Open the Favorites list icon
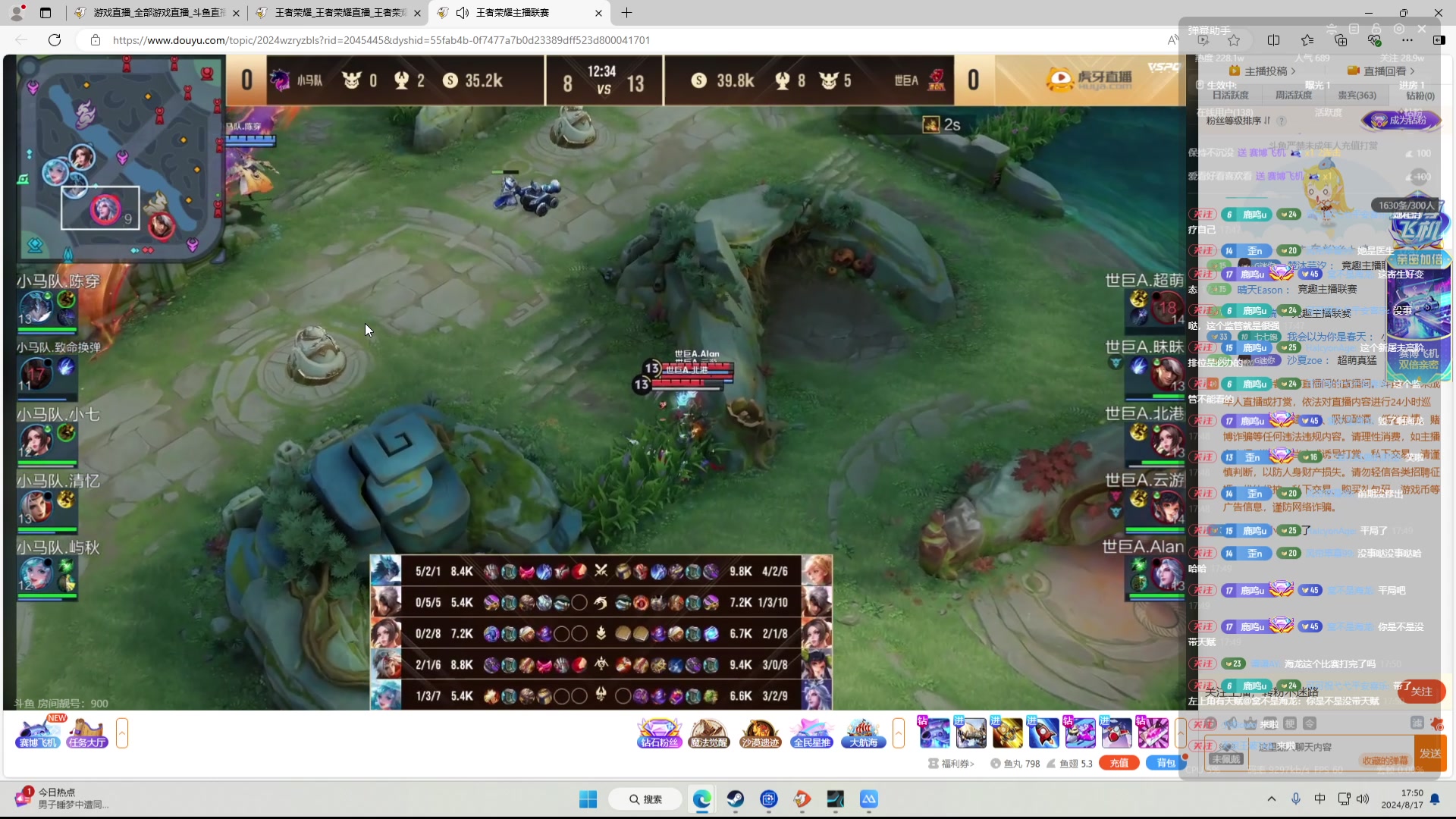The height and width of the screenshot is (819, 1456). tap(1307, 40)
